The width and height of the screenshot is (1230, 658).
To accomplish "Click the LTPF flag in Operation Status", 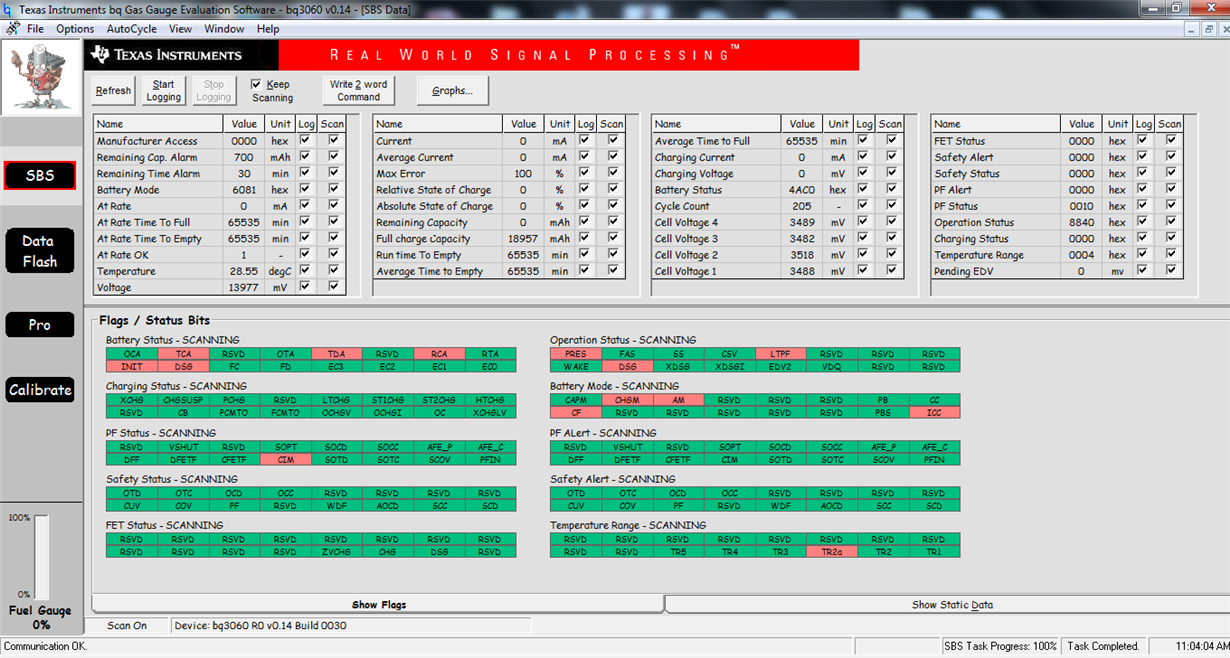I will tap(781, 354).
